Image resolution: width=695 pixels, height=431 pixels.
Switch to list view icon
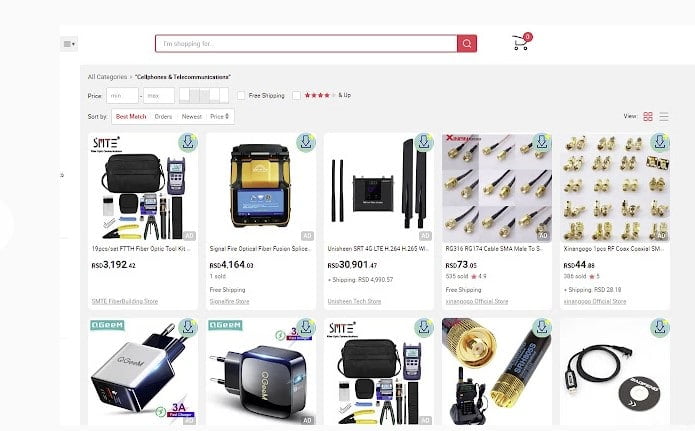pos(664,116)
